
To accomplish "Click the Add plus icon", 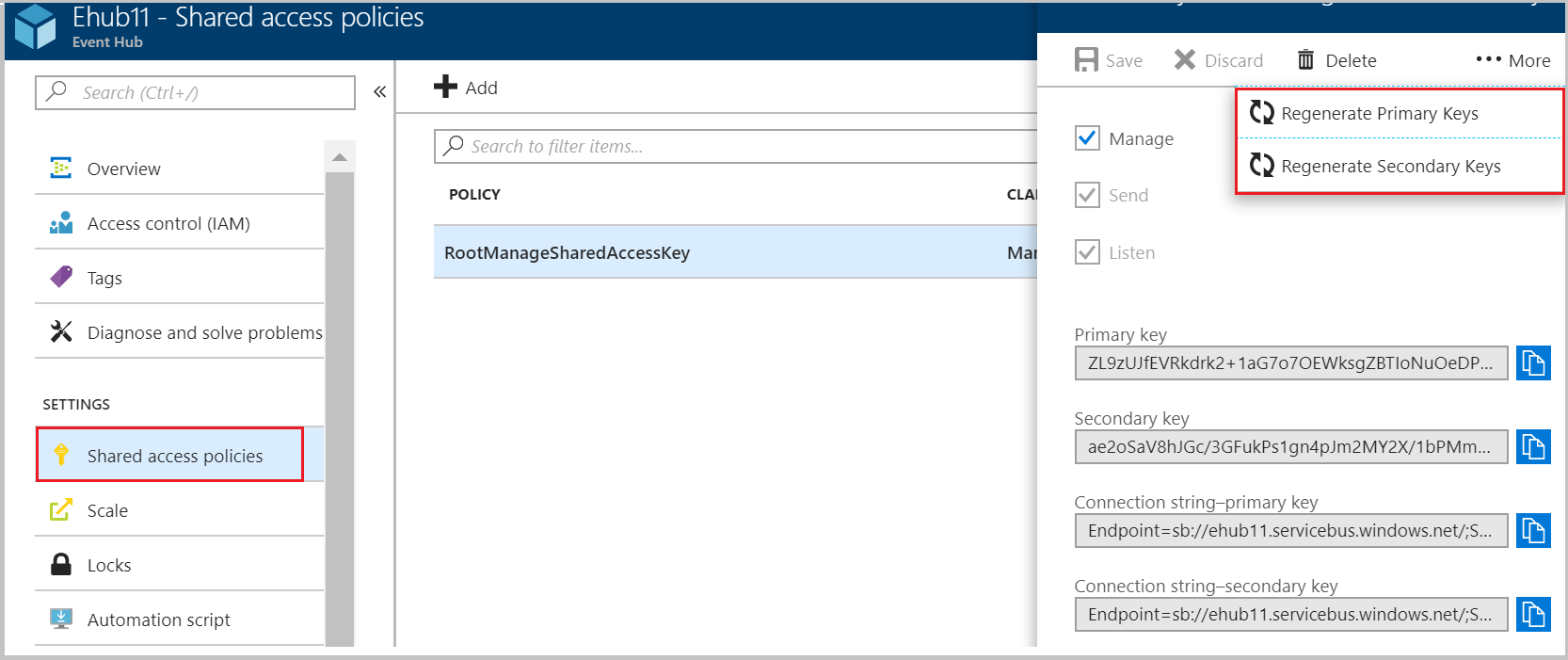I will pos(445,88).
